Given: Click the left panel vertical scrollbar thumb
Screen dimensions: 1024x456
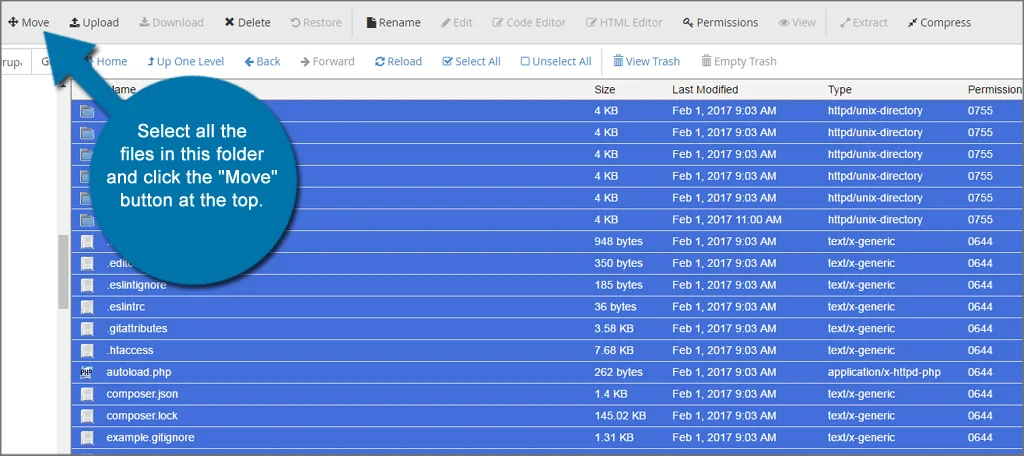Looking at the screenshot, I should pos(63,272).
